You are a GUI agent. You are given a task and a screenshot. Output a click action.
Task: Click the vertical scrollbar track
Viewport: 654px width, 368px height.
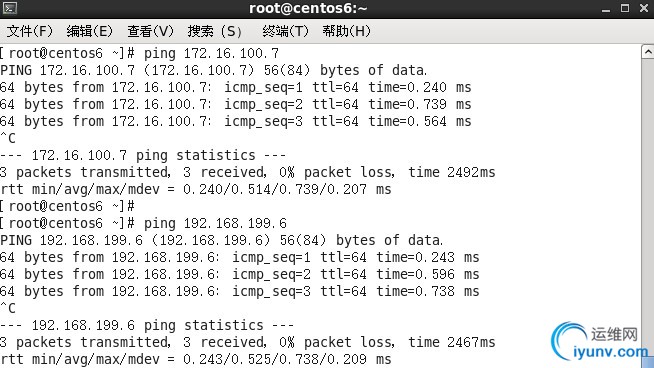click(x=648, y=207)
